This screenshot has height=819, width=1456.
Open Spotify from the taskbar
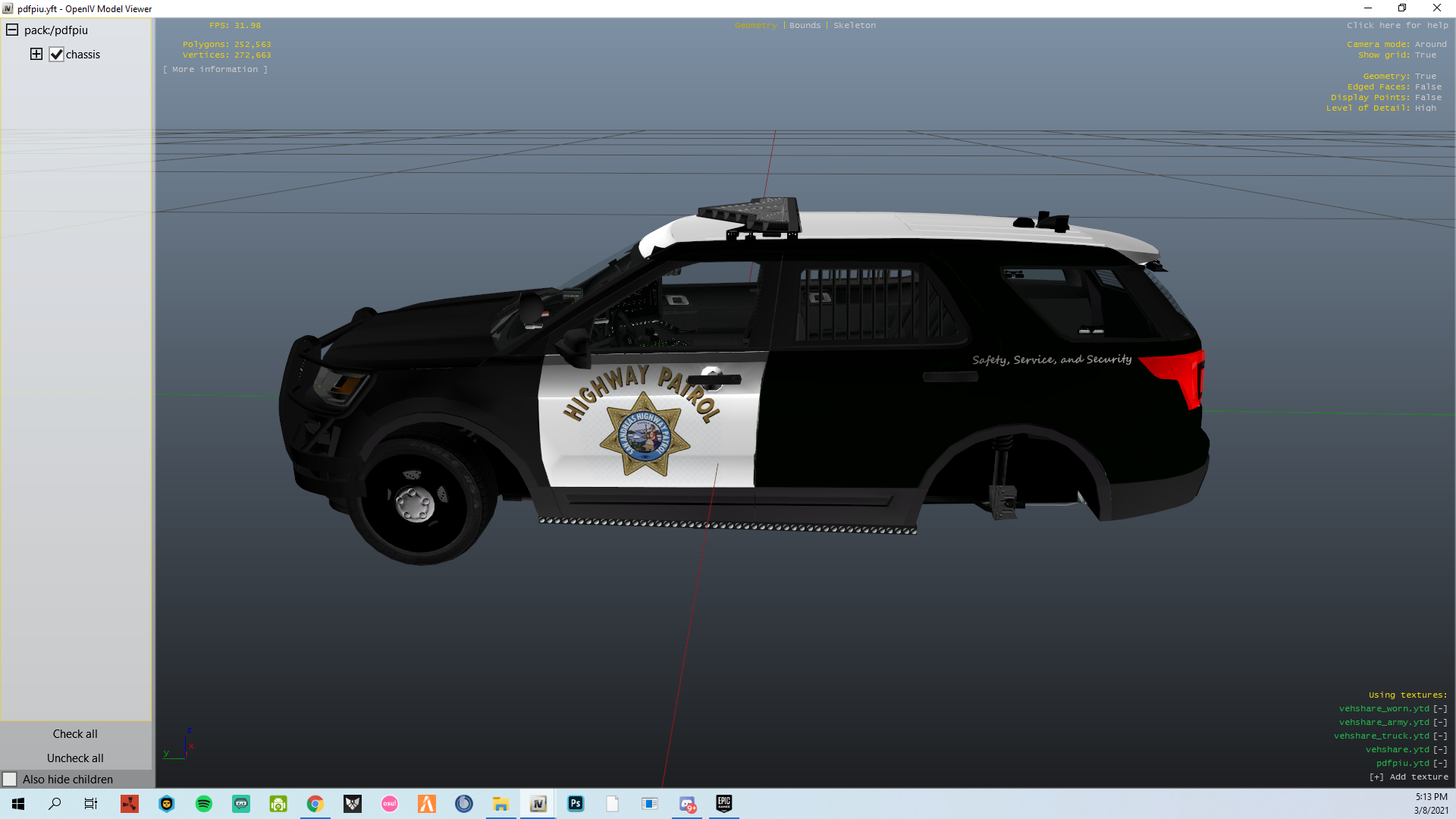(x=203, y=804)
